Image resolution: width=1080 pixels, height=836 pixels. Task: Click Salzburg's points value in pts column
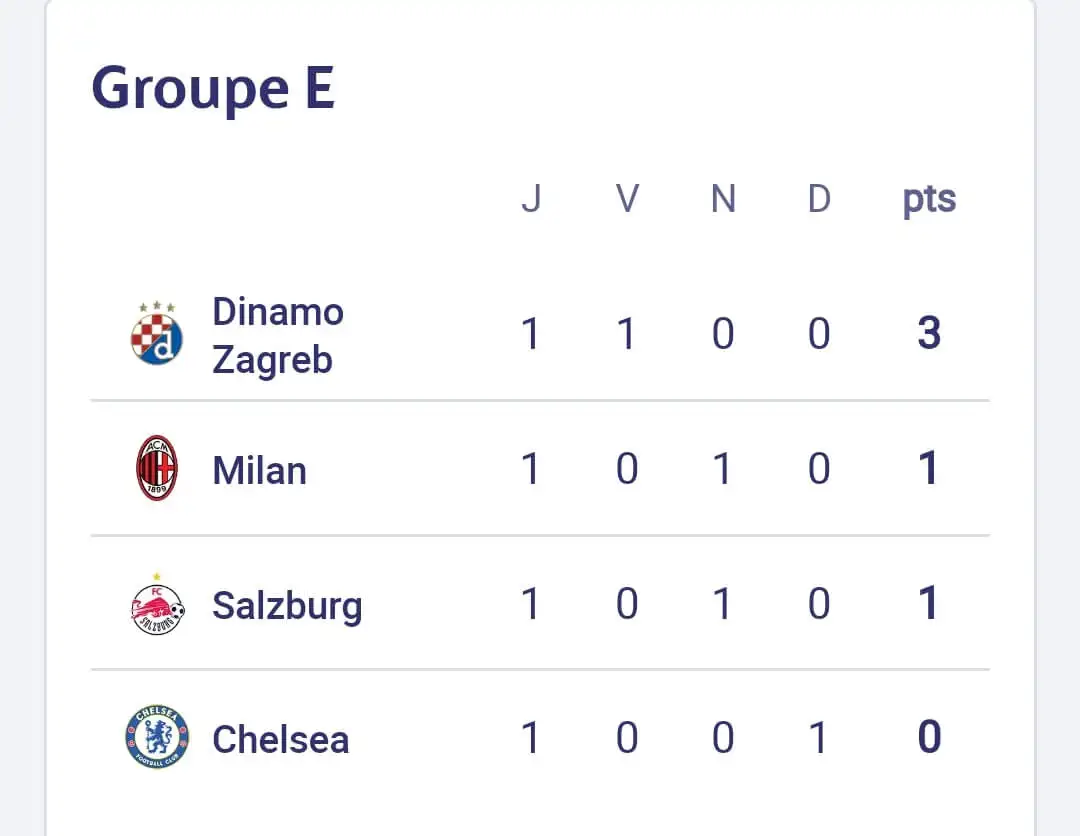click(929, 604)
